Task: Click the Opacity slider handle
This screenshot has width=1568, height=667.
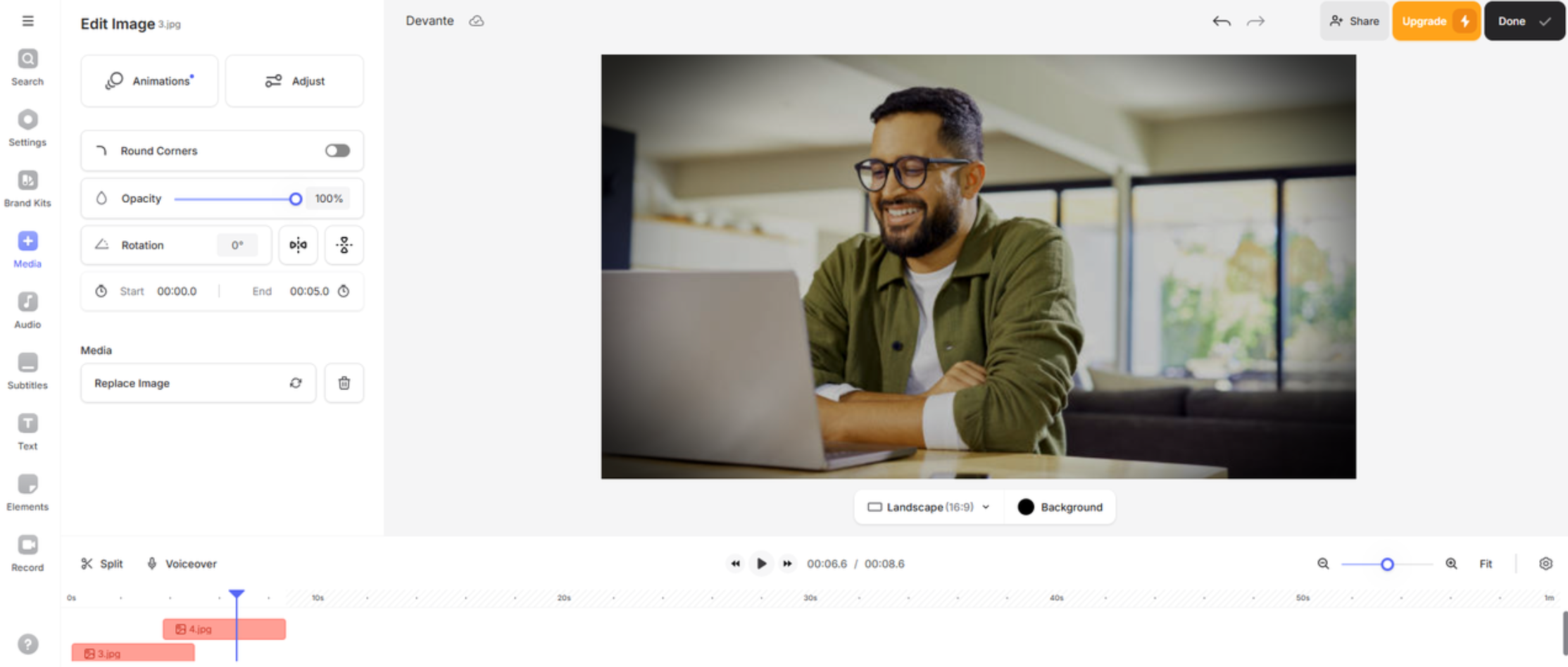Action: click(296, 199)
